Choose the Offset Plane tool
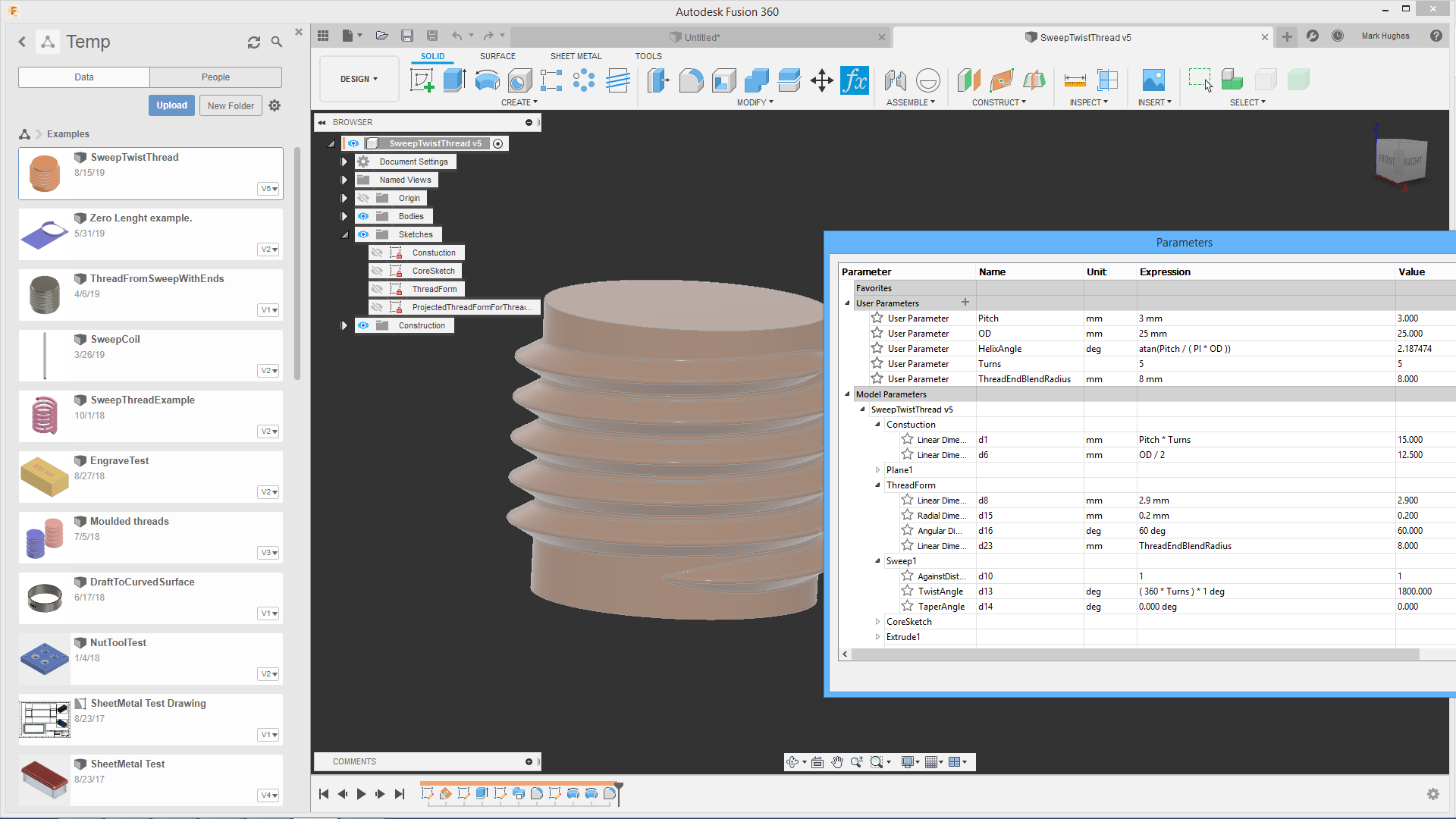This screenshot has width=1456, height=819. tap(968, 80)
